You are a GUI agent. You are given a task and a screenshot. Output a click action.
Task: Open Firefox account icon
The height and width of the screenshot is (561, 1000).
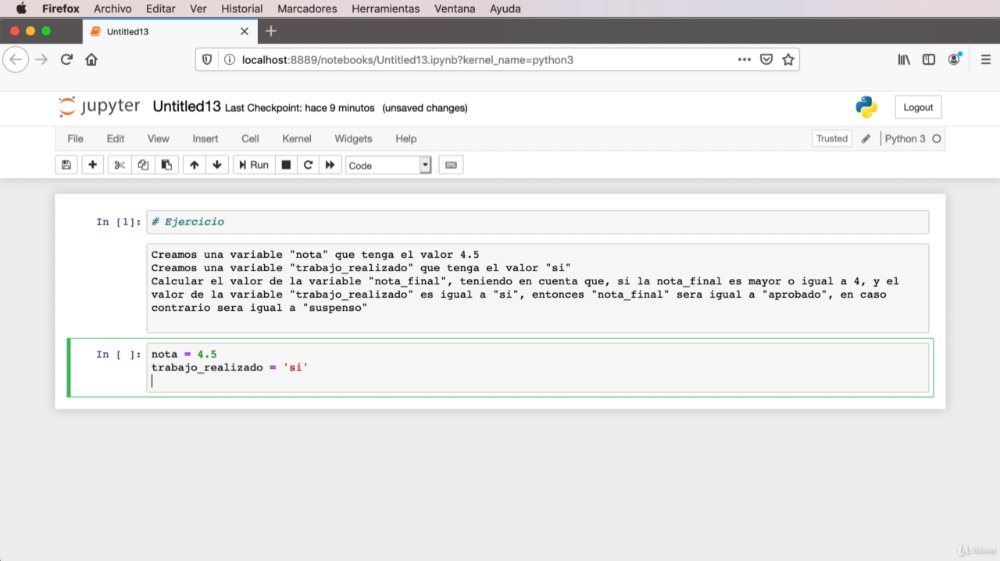pos(954,59)
